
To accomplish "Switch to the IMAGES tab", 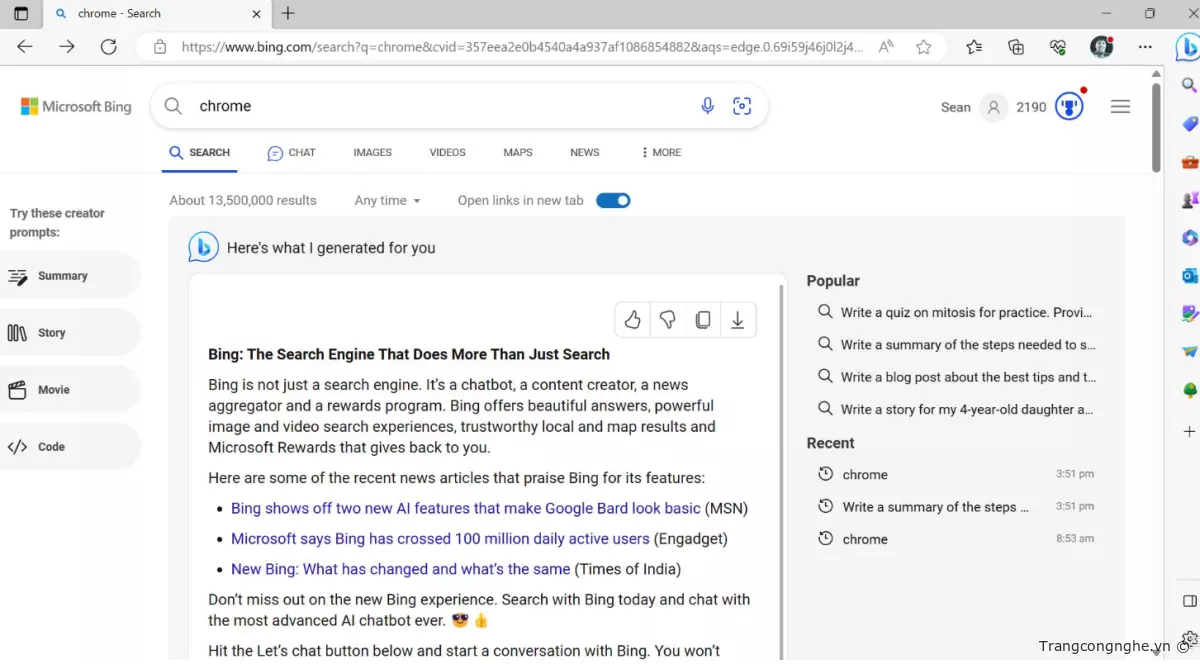I will 372,153.
